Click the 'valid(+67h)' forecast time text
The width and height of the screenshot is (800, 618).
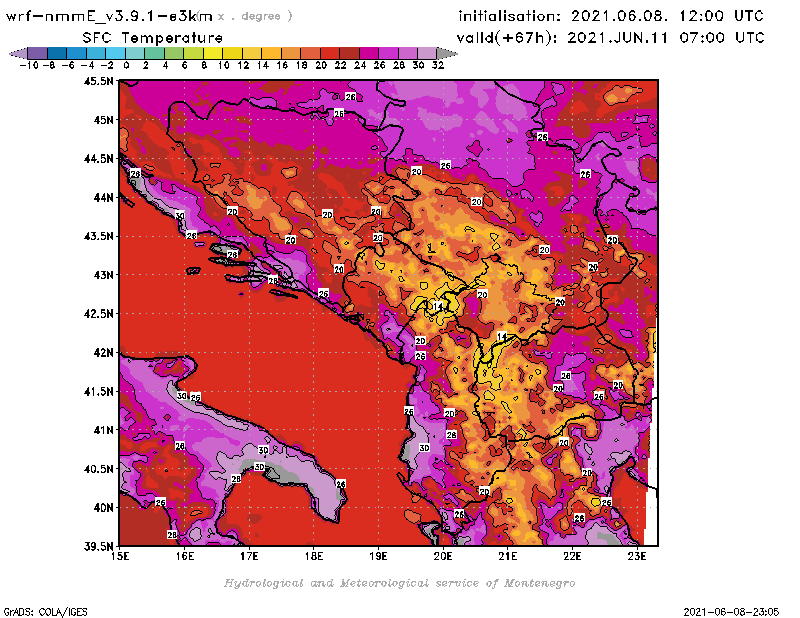pos(508,38)
